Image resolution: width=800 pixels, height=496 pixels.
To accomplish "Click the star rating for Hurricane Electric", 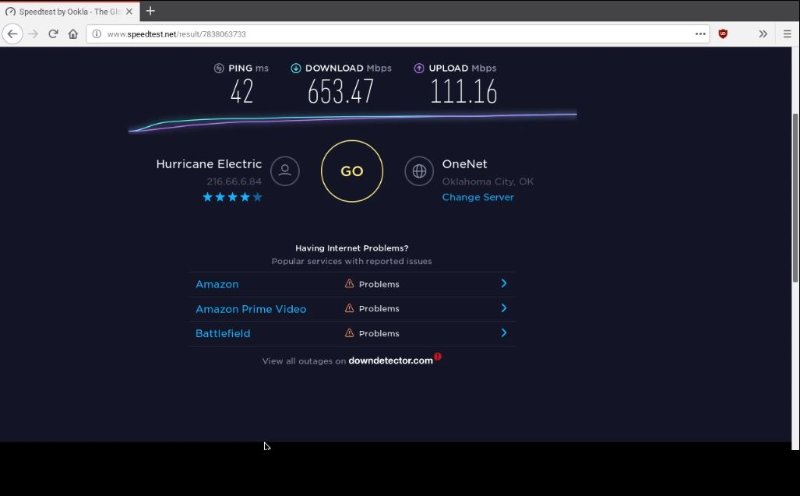I will (233, 197).
